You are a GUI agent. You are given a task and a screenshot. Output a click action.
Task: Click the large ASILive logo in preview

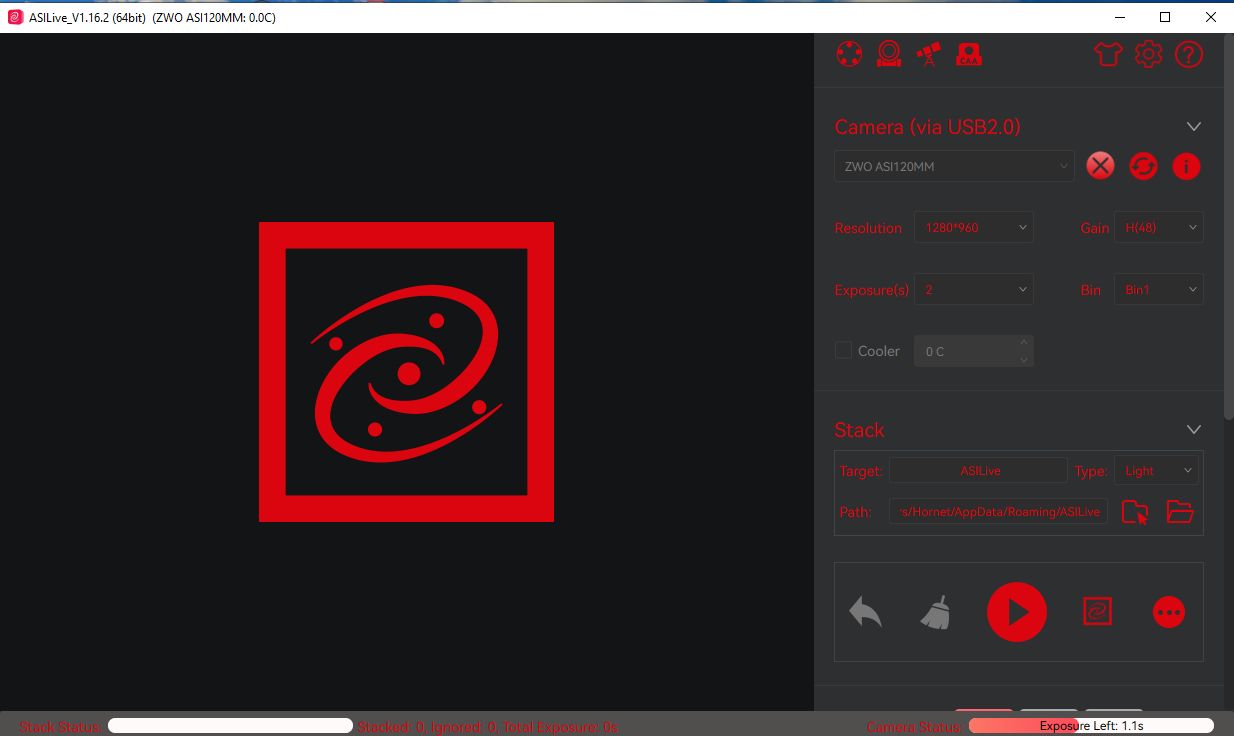(406, 372)
